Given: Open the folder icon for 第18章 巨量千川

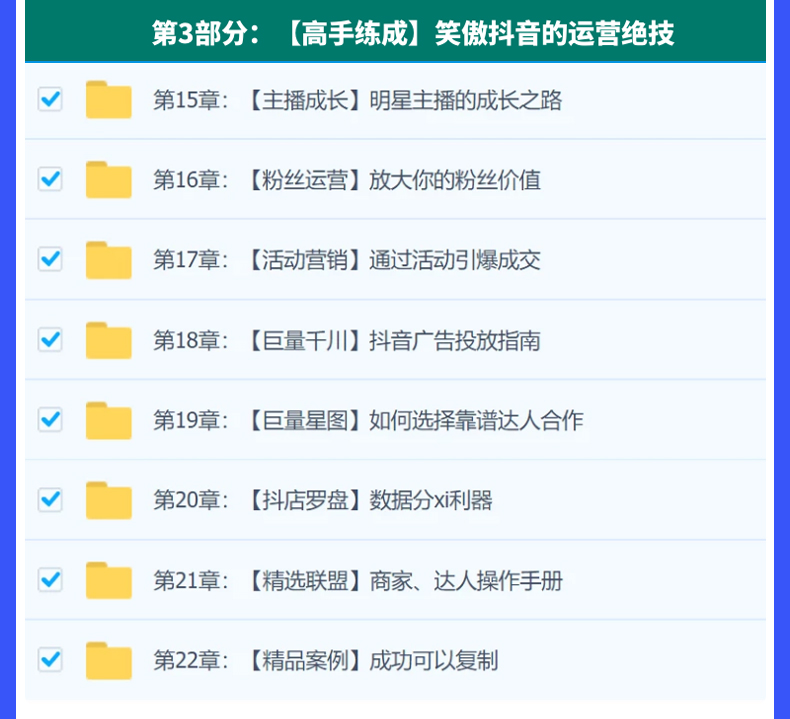Looking at the screenshot, I should pos(108,340).
